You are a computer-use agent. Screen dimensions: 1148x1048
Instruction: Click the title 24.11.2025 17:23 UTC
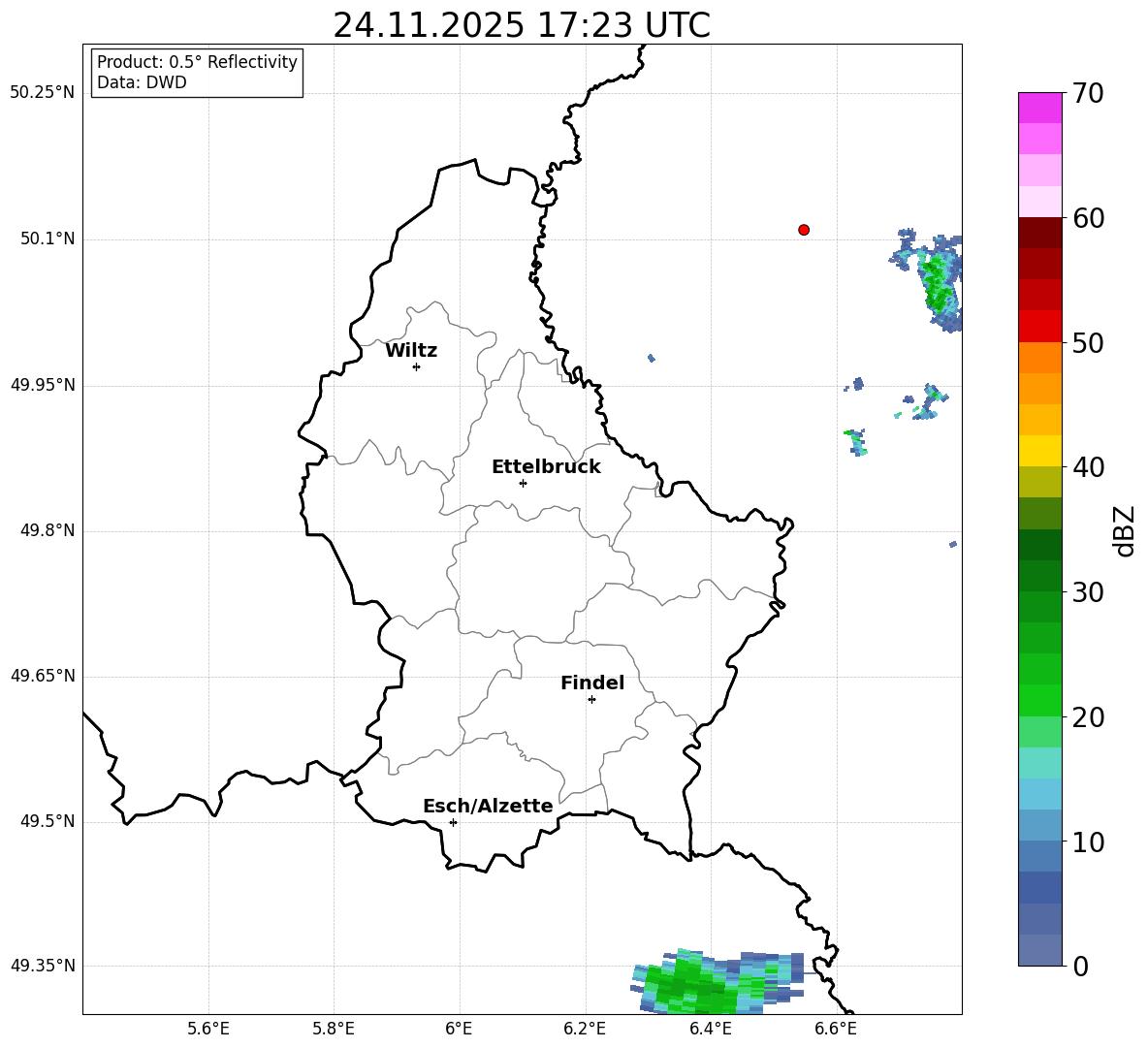pos(522,25)
